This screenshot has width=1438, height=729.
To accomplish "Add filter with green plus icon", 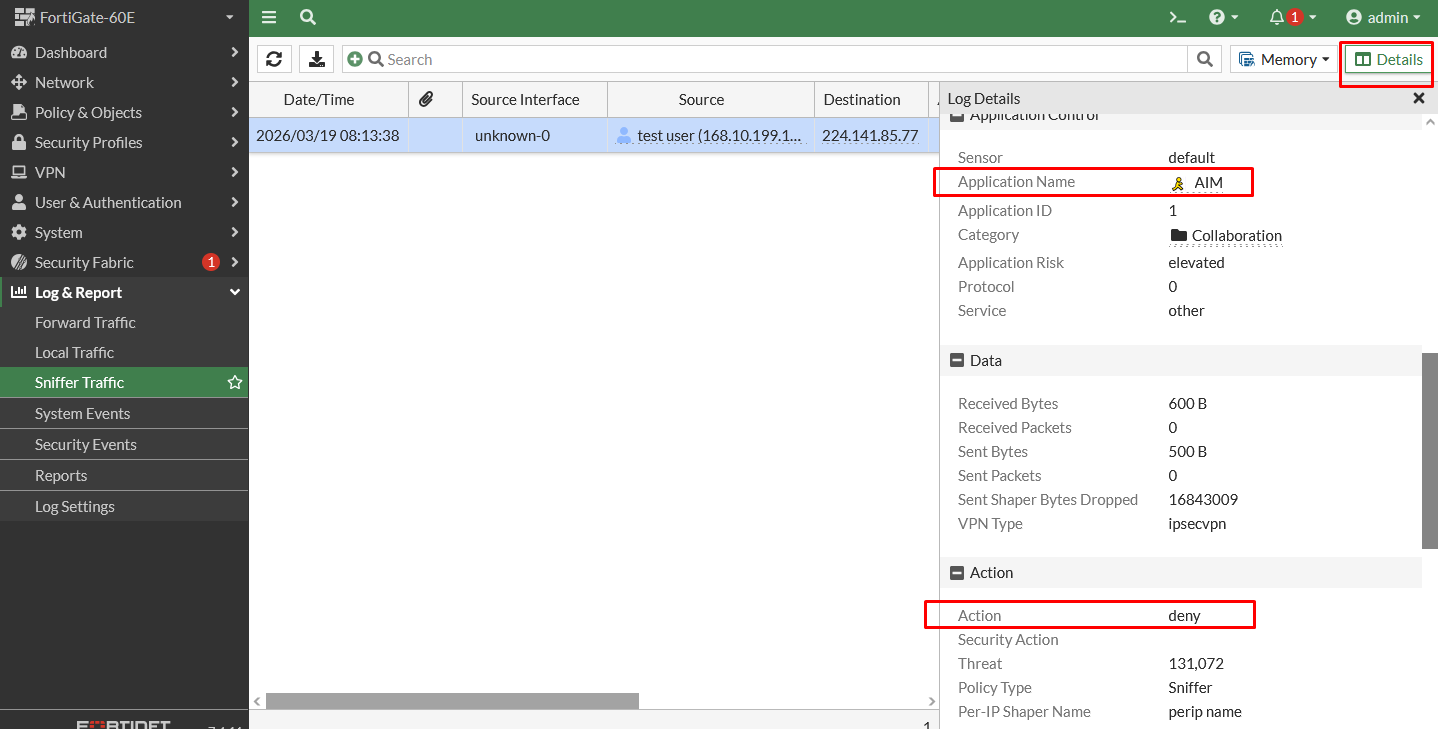I will (354, 60).
